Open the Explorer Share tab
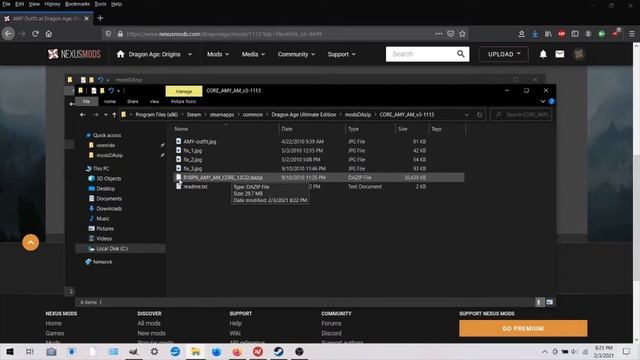Viewport: 640px width, 360px height. pos(133,101)
